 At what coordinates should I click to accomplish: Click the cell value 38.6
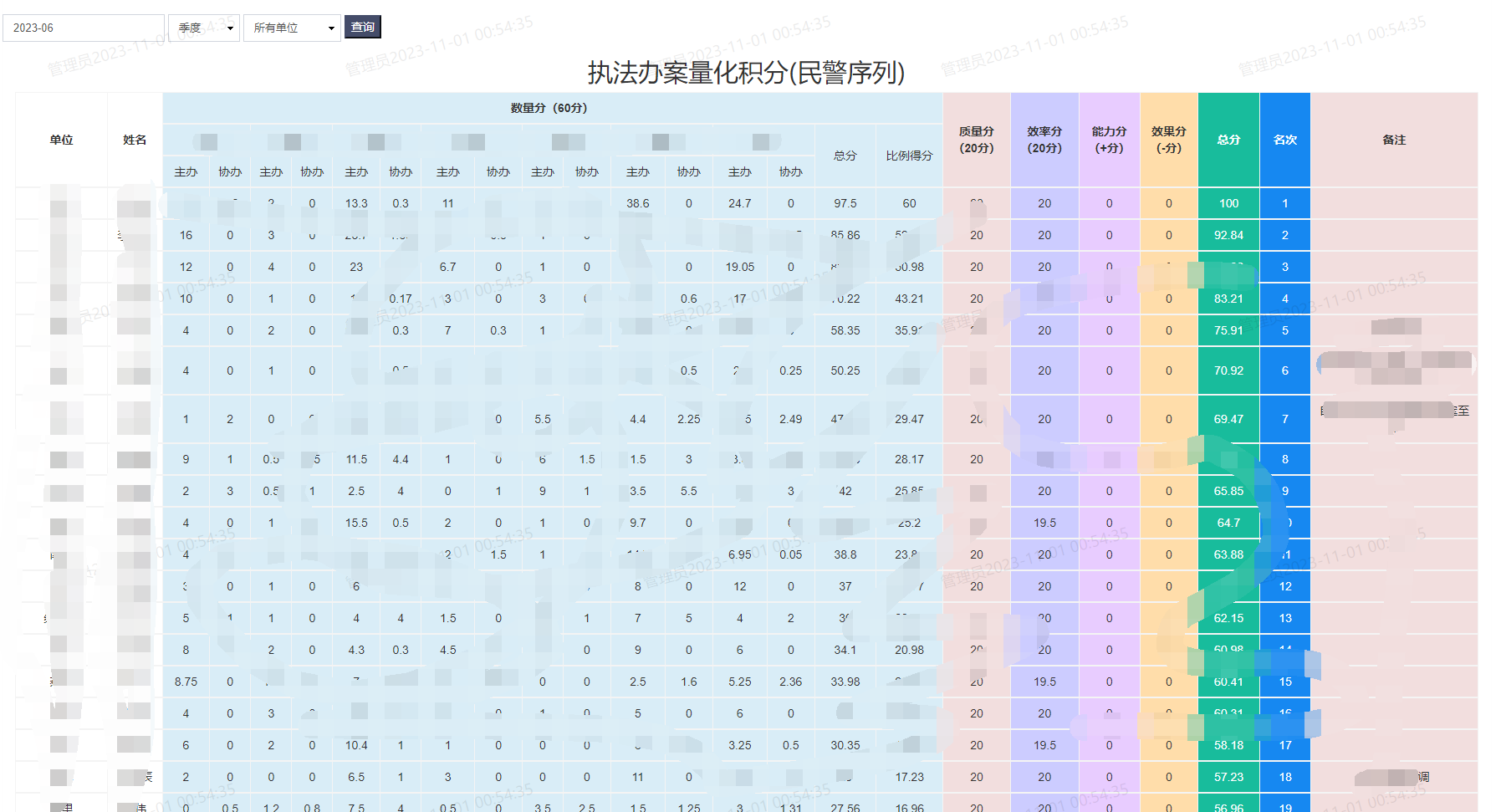point(638,203)
